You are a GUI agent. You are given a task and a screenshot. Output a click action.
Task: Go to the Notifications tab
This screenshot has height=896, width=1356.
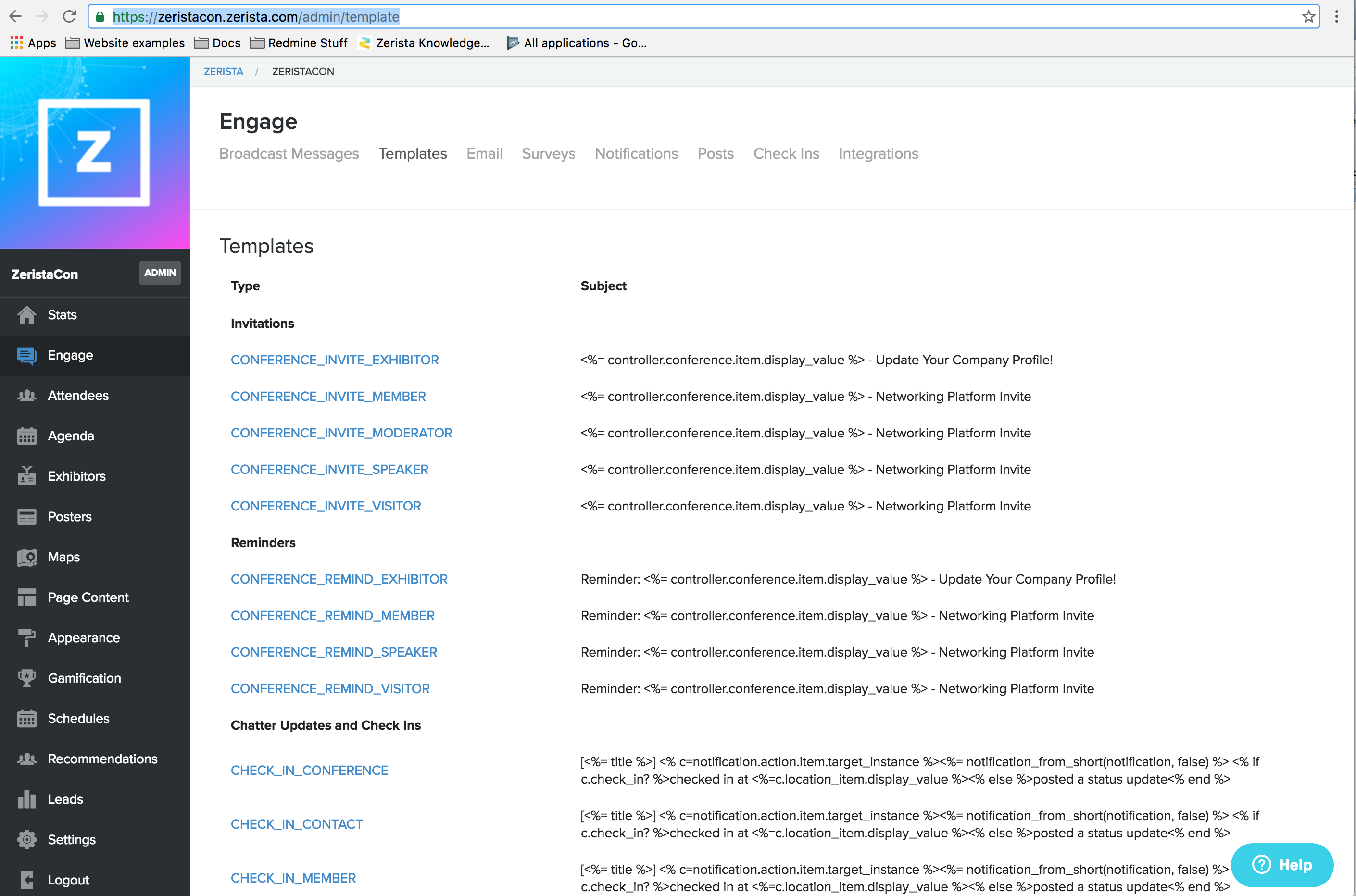[636, 154]
